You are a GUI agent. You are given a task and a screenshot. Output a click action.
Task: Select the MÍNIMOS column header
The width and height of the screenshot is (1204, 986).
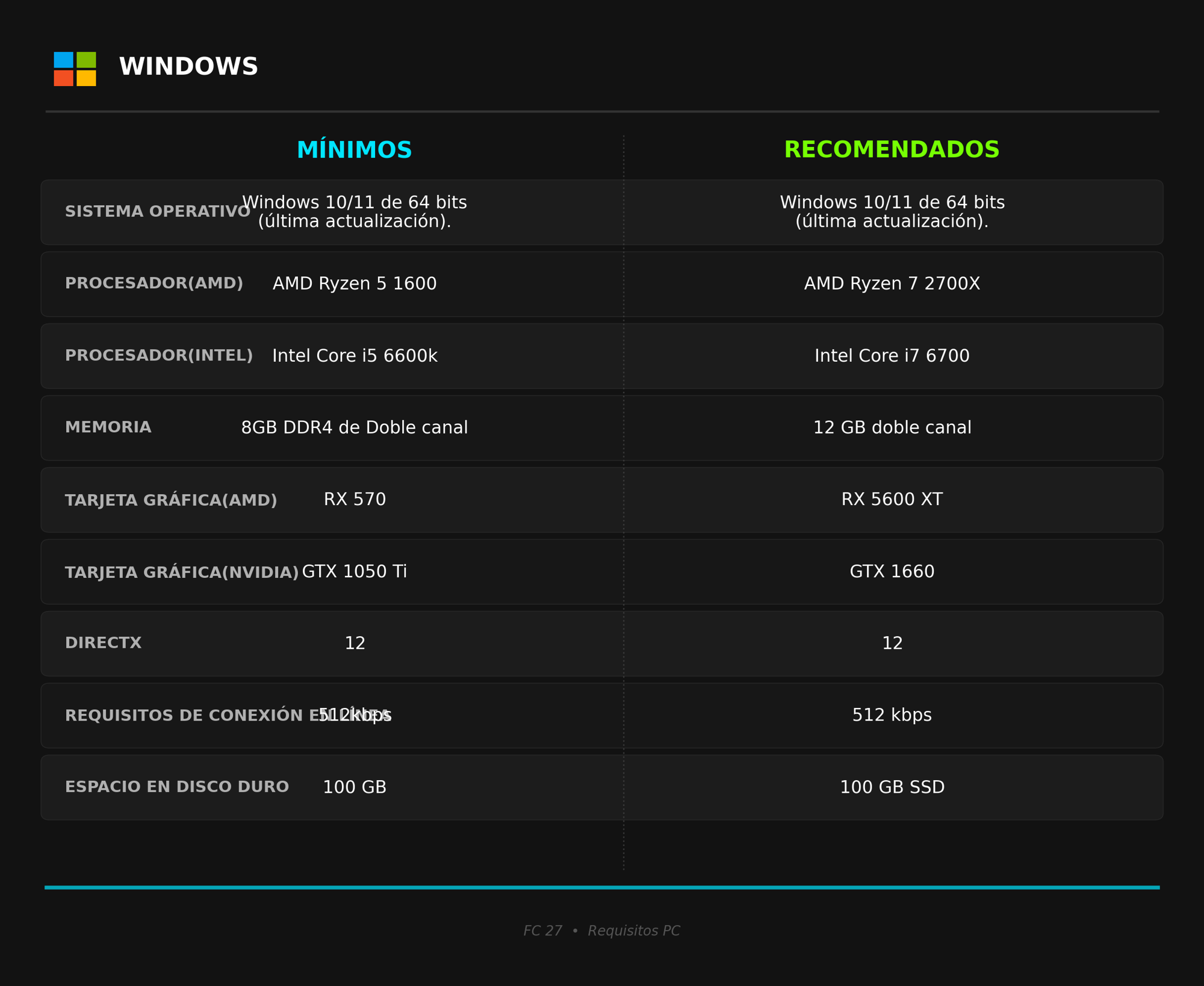(355, 150)
